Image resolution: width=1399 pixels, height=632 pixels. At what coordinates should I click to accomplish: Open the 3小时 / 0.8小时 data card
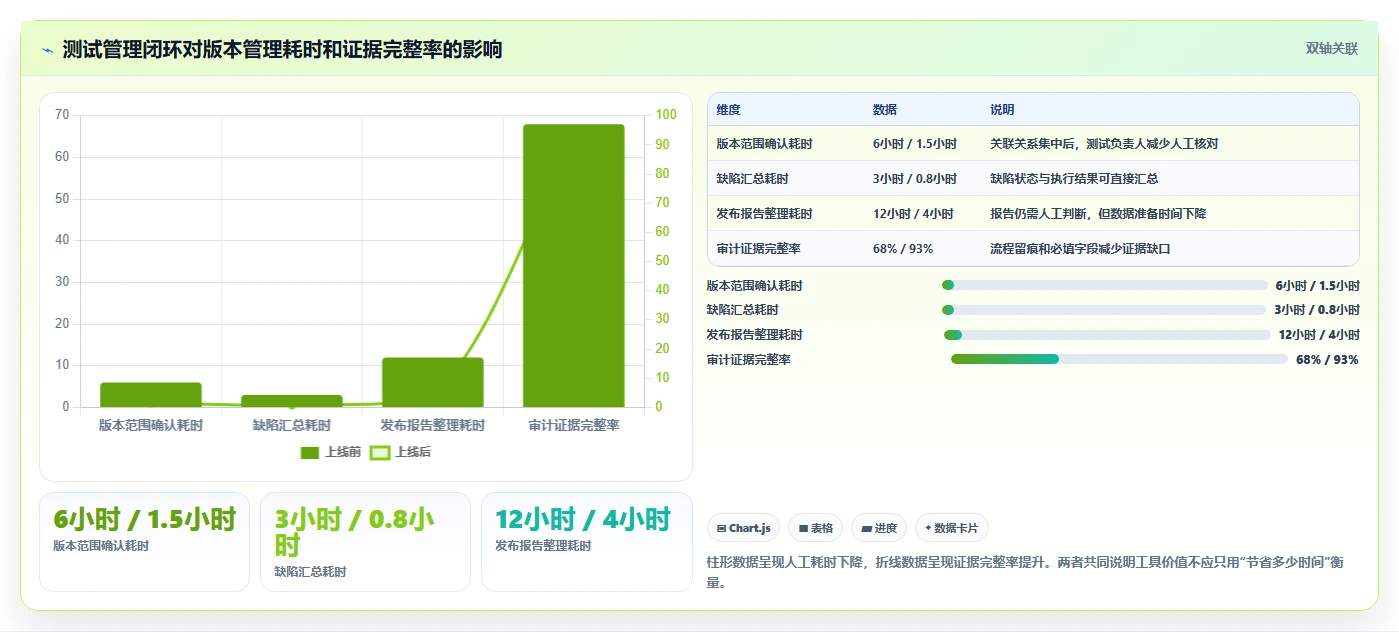coord(365,542)
